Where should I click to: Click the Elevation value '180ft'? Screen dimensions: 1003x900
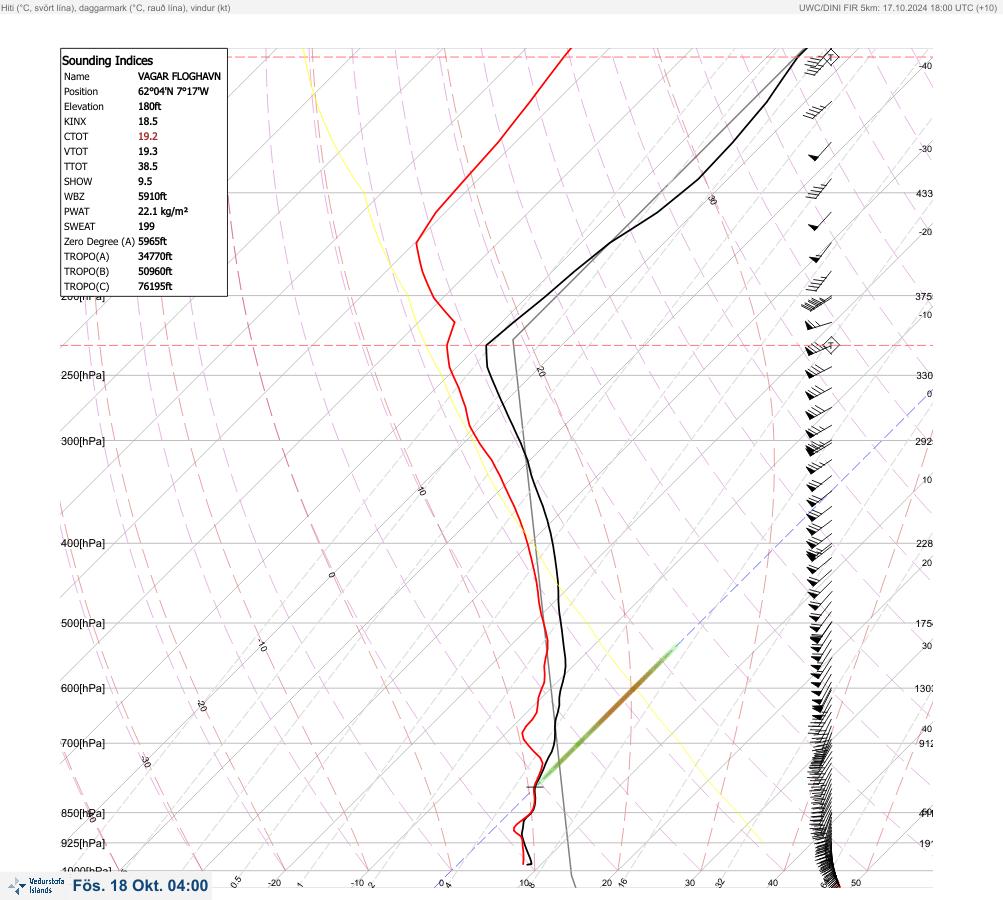point(150,106)
